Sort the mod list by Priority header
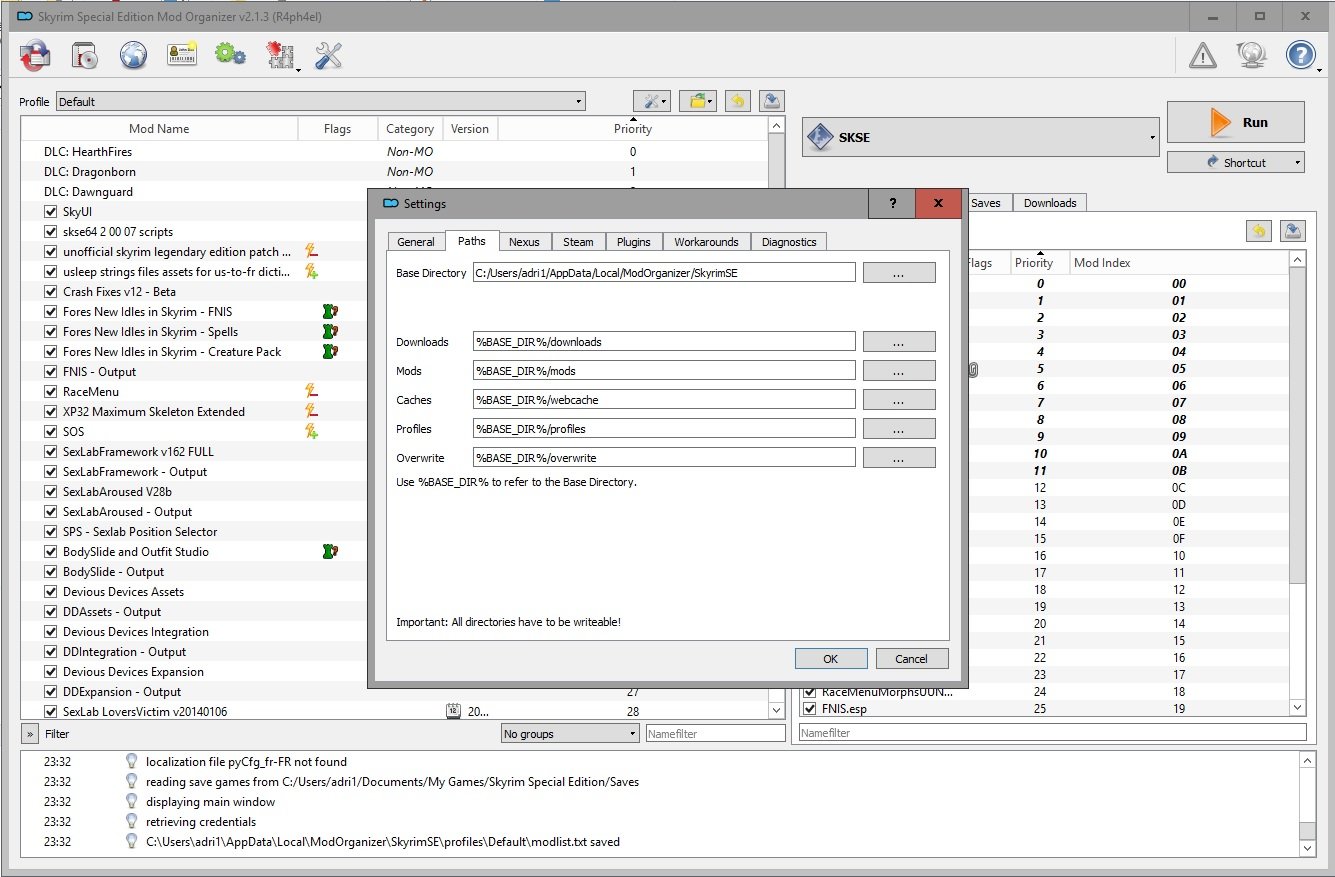Viewport: 1335px width, 877px height. pos(632,129)
